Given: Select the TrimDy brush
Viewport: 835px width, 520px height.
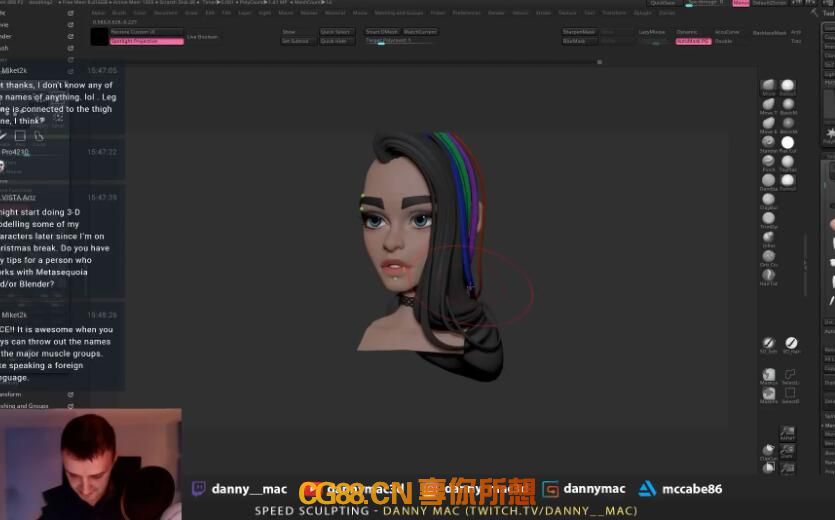Looking at the screenshot, I should [x=768, y=220].
